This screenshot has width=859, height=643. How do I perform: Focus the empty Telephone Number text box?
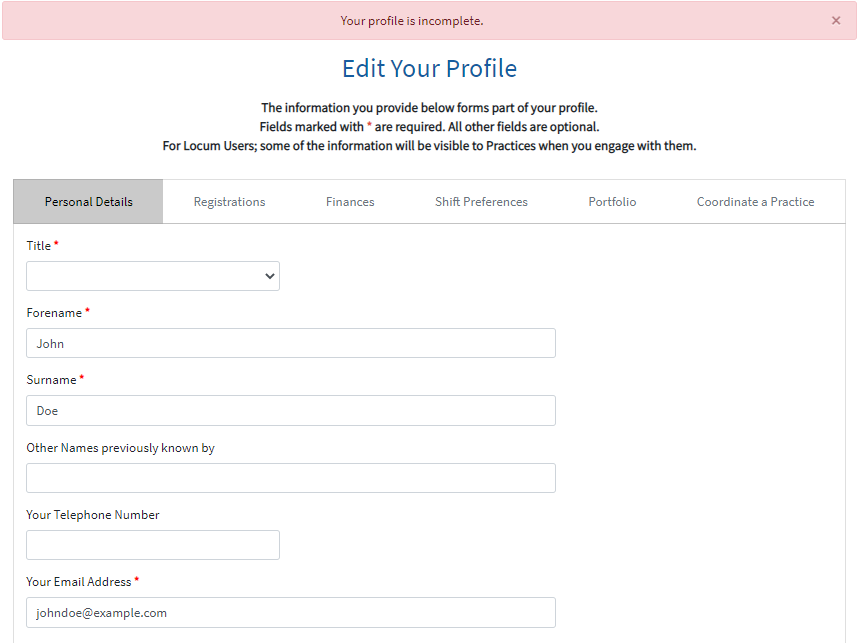(x=153, y=545)
